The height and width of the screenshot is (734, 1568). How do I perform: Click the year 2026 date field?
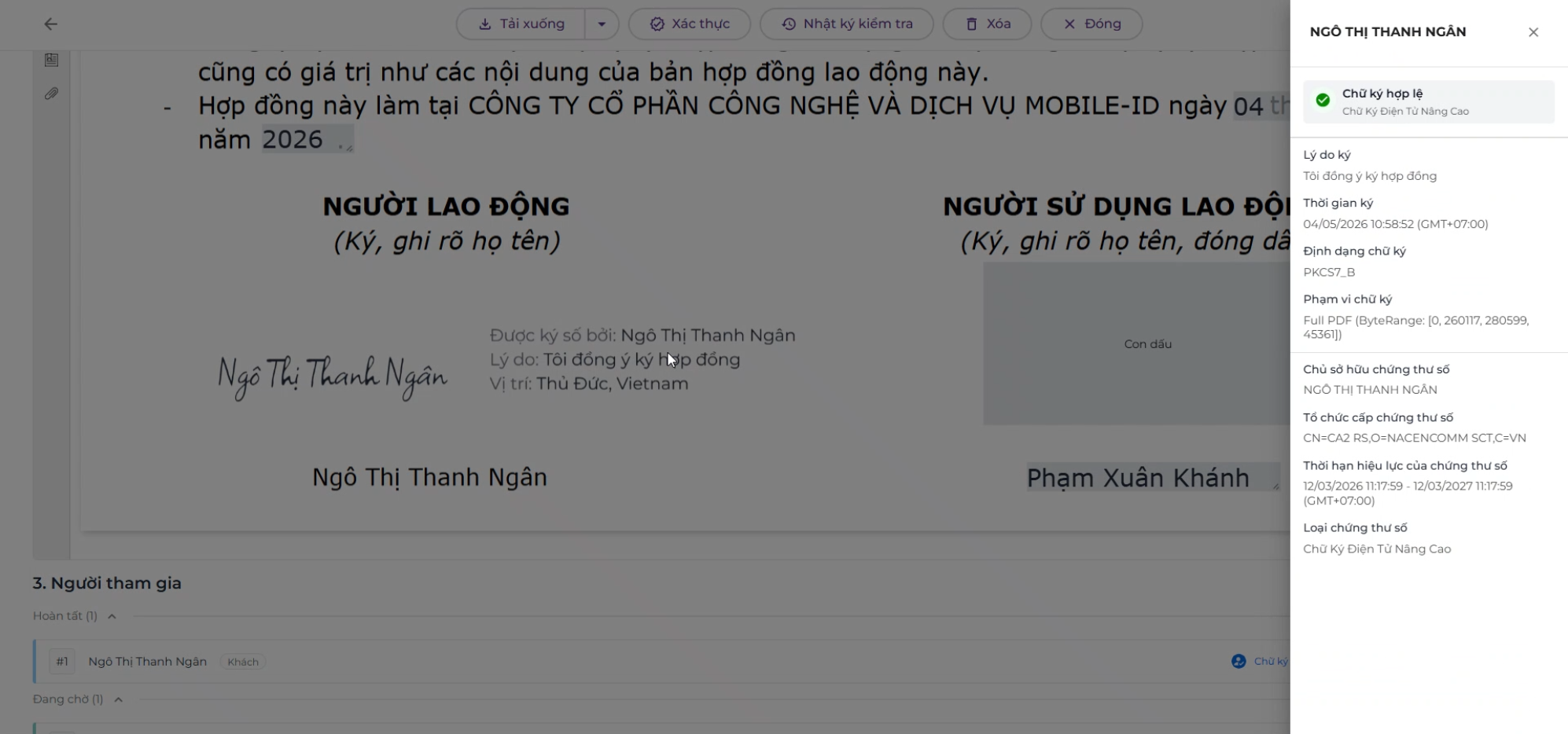click(307, 139)
